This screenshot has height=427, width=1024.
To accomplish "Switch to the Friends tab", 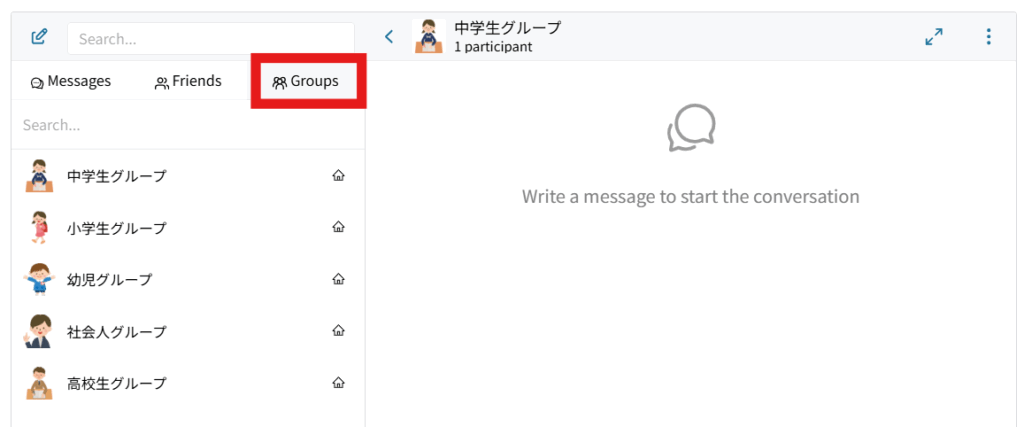I will point(188,82).
